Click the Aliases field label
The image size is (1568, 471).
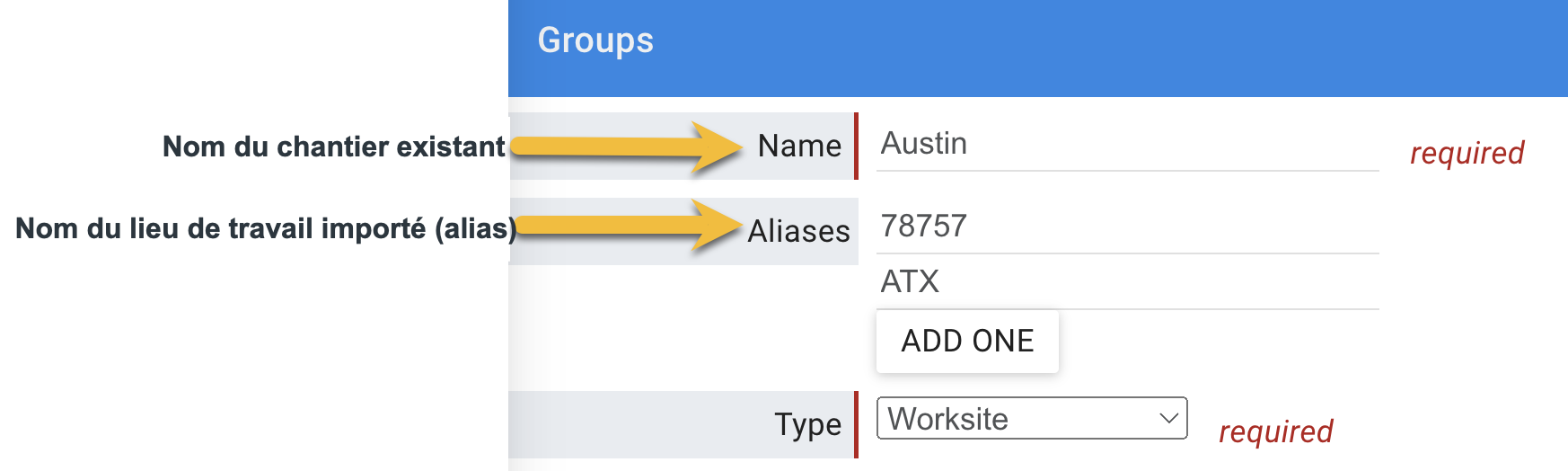point(798,231)
